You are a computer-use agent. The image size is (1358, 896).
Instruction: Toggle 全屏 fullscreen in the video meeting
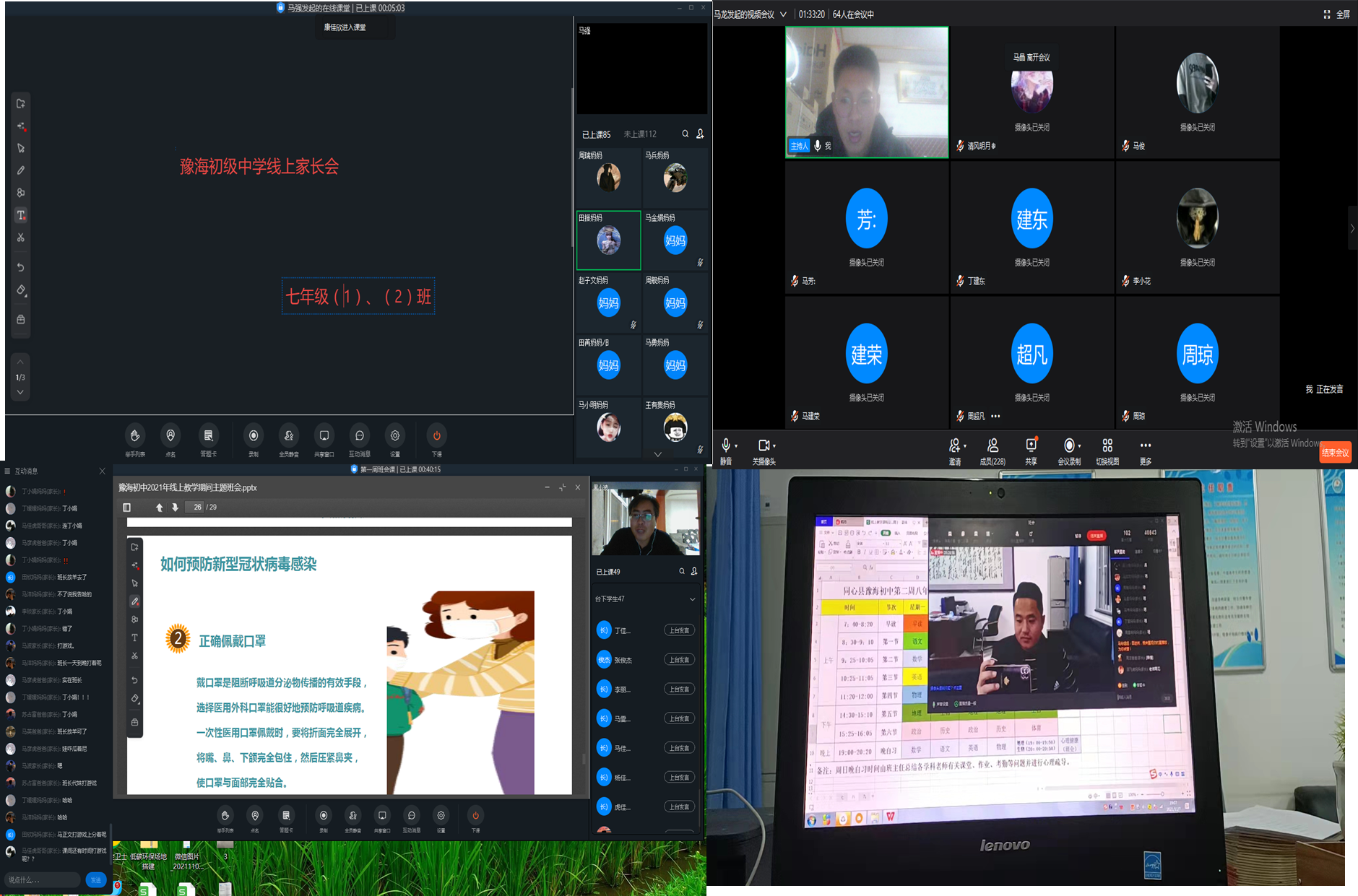(1336, 14)
